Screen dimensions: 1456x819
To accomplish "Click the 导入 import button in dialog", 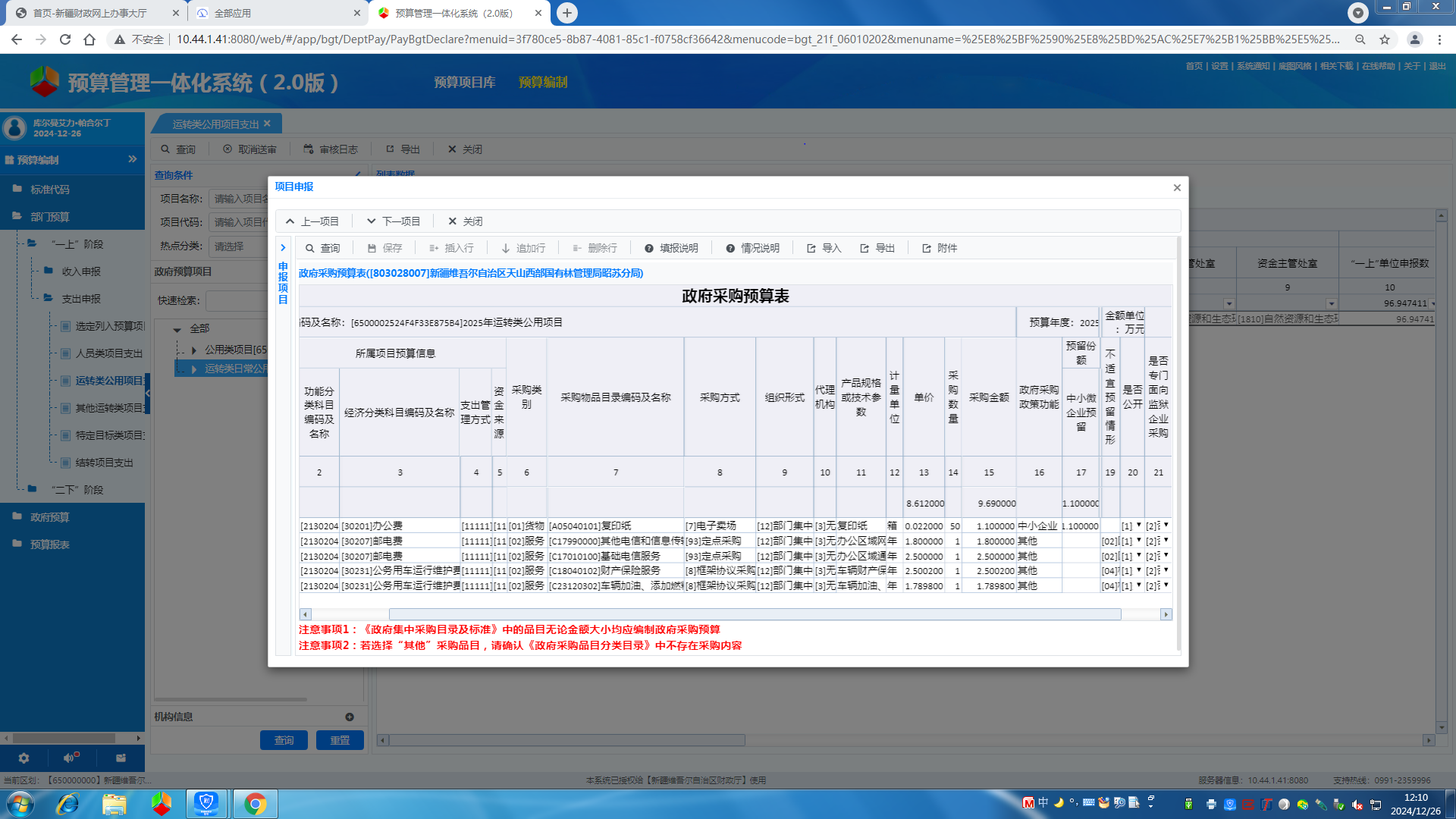I will click(x=824, y=248).
